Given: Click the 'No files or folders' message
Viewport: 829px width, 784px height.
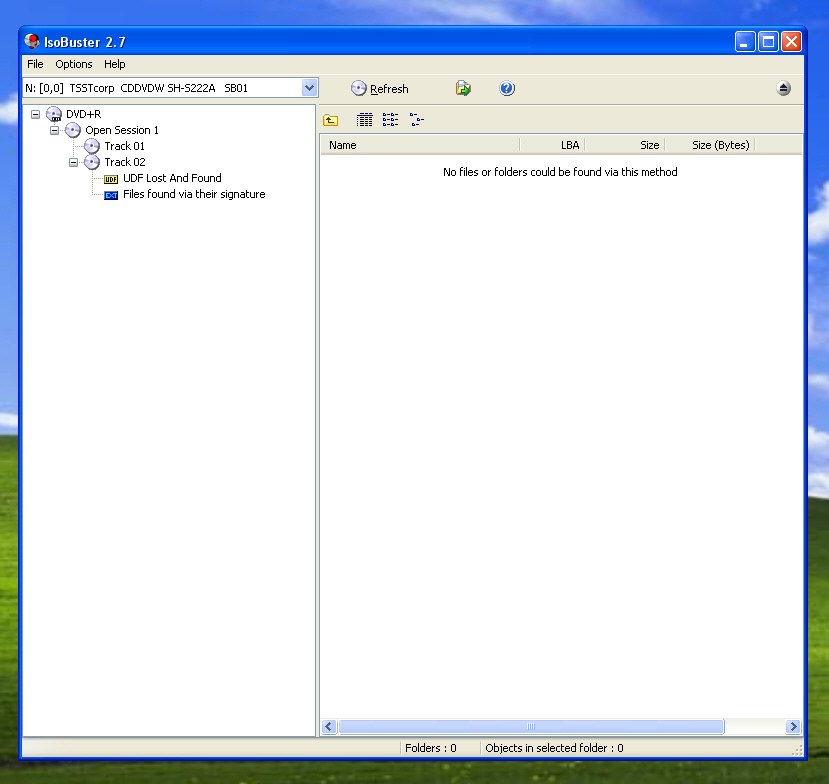Looking at the screenshot, I should click(x=560, y=172).
